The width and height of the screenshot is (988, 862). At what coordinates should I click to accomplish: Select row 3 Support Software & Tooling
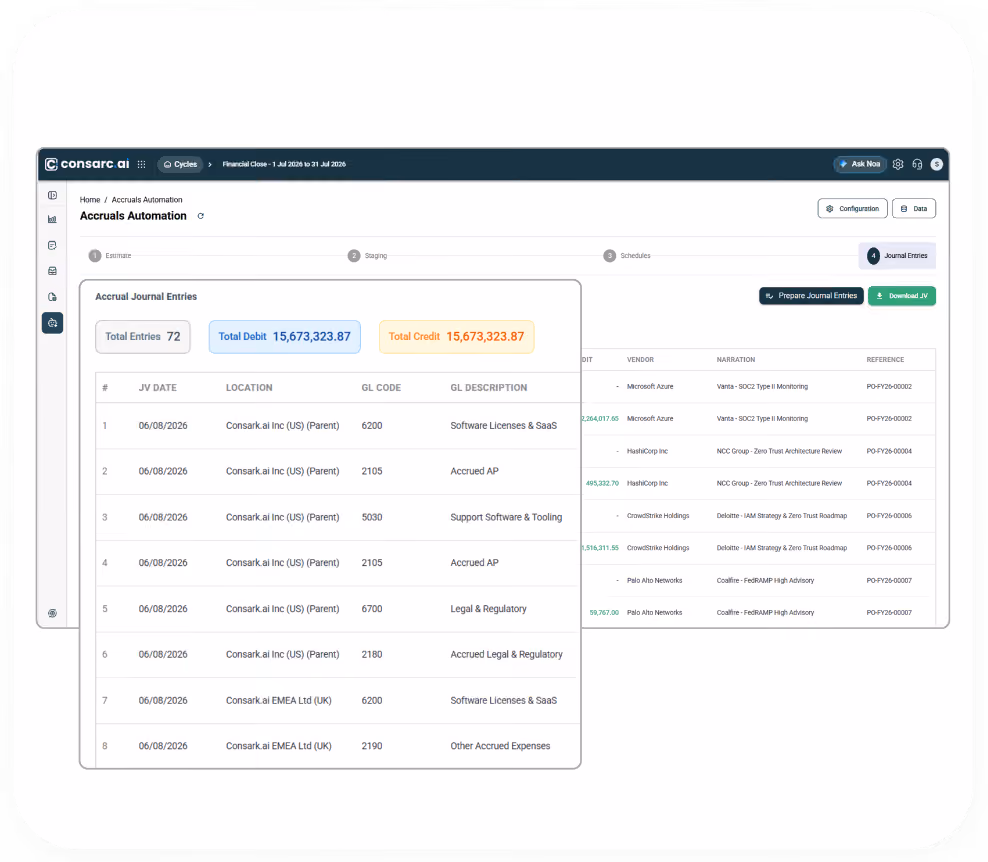pyautogui.click(x=506, y=517)
